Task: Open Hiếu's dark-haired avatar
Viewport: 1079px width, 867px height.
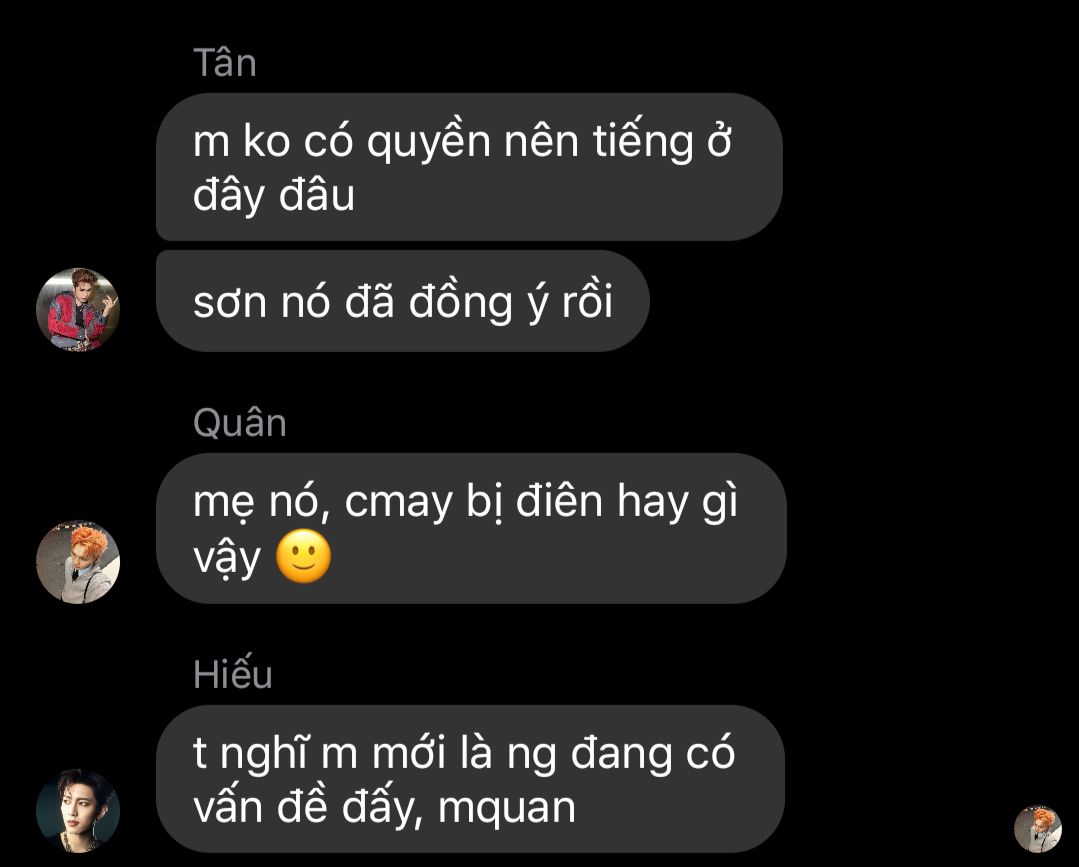Action: pyautogui.click(x=78, y=811)
